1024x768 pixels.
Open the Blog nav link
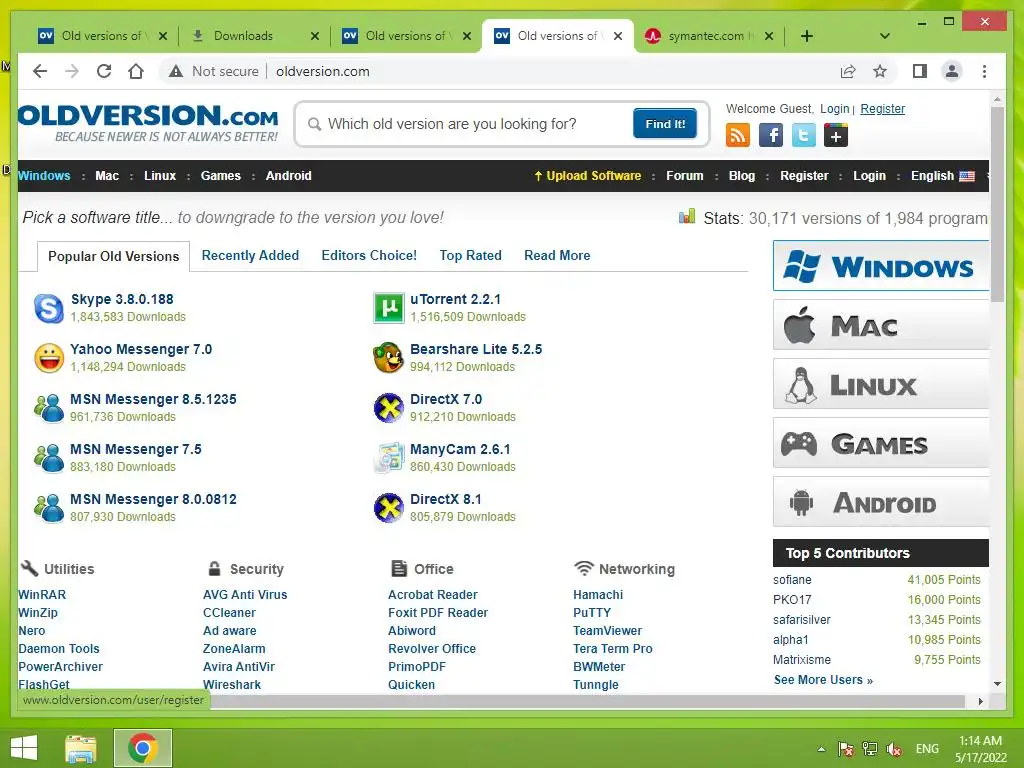[742, 176]
